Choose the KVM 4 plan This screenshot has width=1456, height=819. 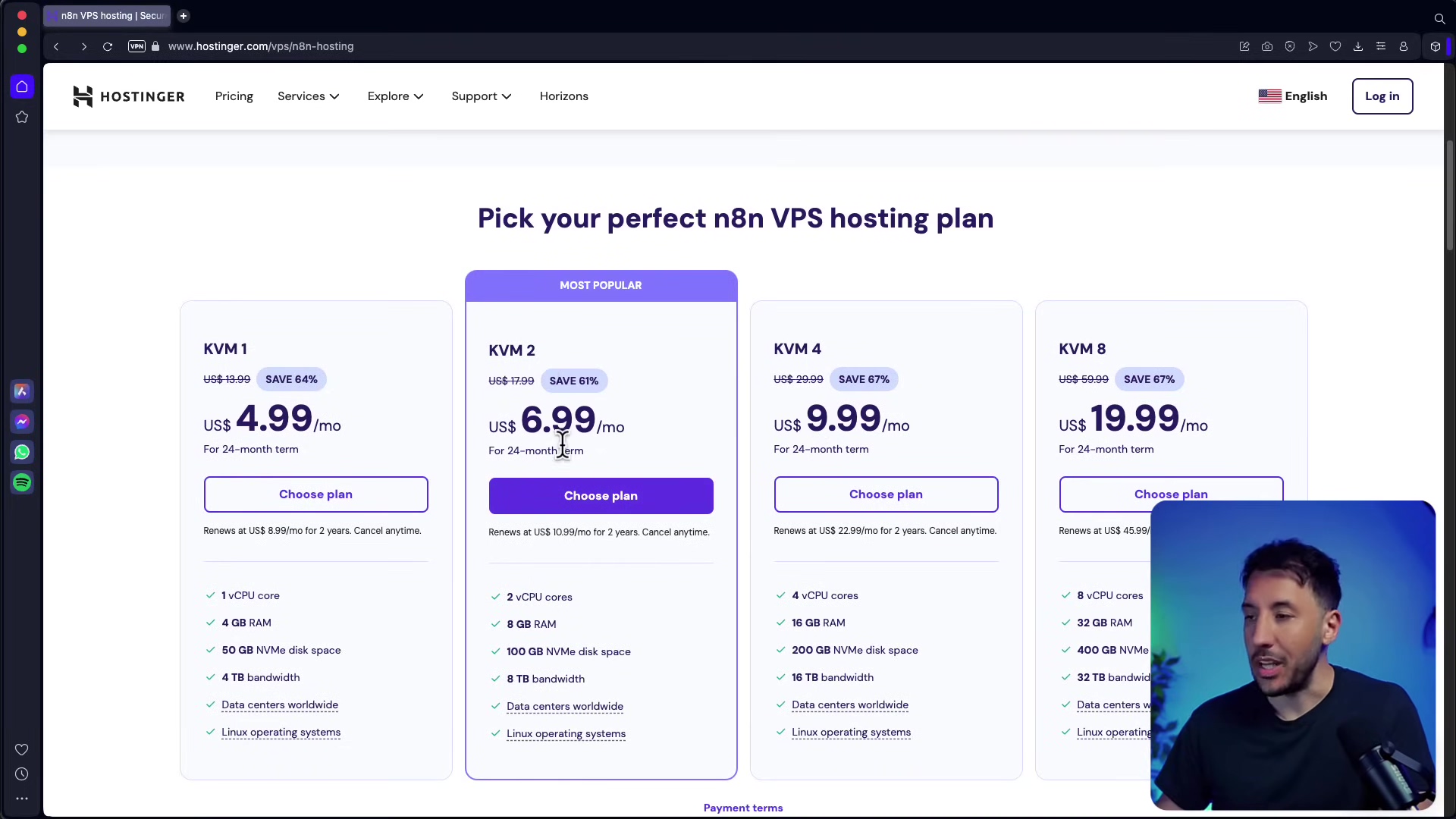tap(886, 494)
